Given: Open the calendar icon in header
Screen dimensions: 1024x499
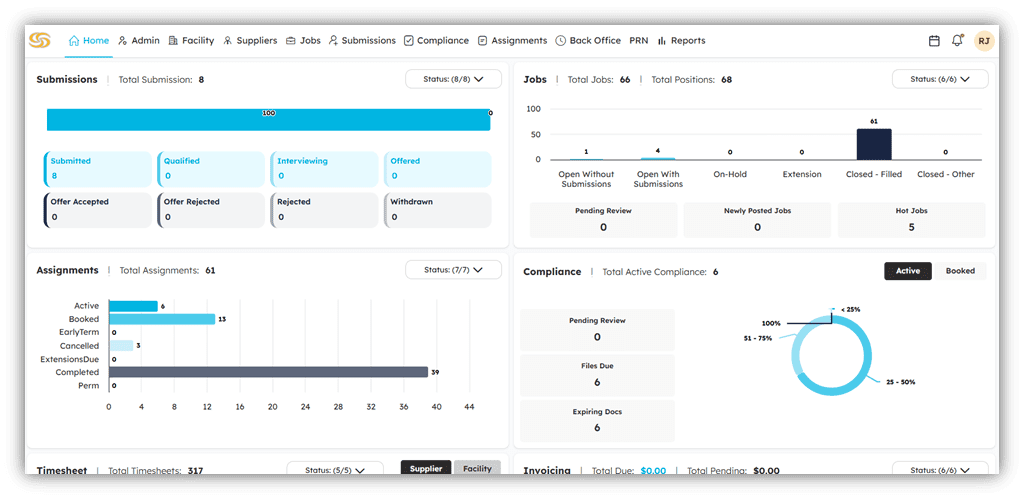Looking at the screenshot, I should point(934,41).
